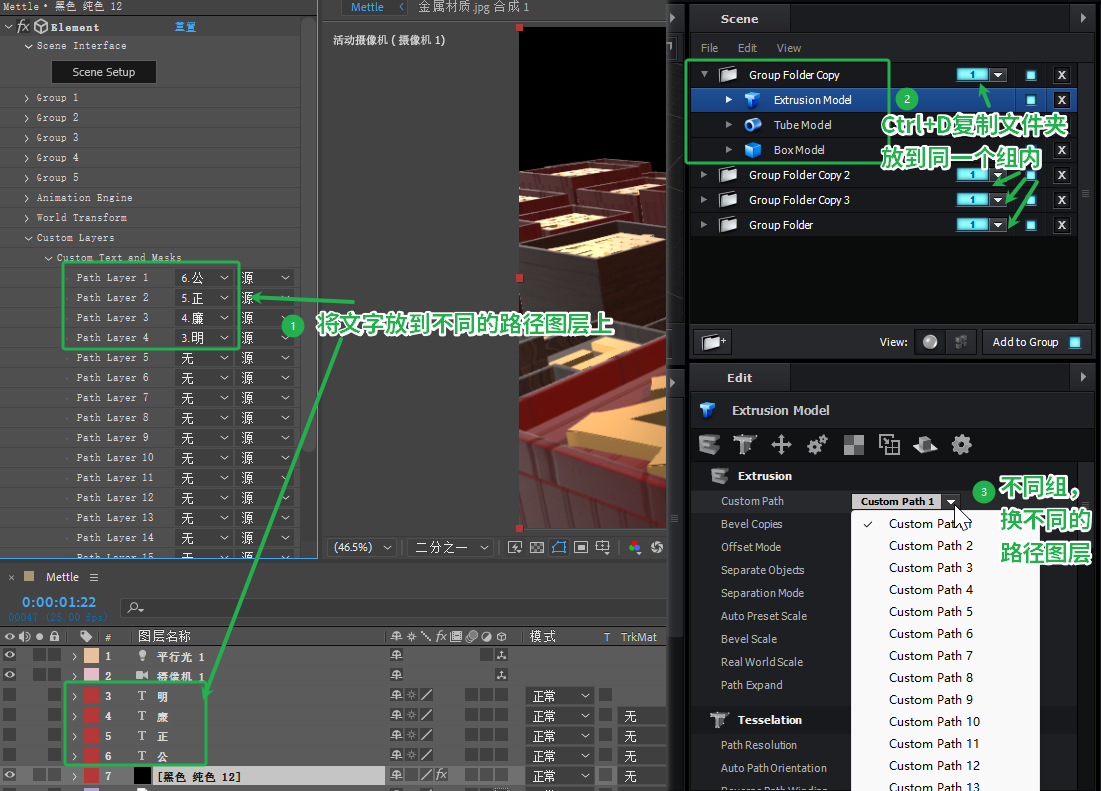Toggle visibility square of Group Folder

coord(1031,225)
